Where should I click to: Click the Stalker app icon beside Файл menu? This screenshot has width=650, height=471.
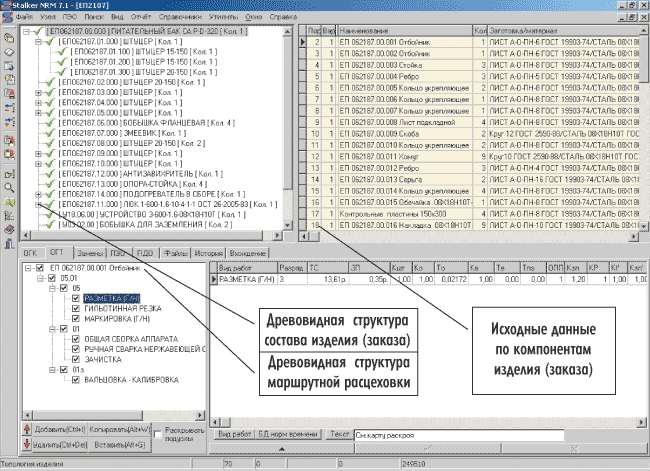8,18
